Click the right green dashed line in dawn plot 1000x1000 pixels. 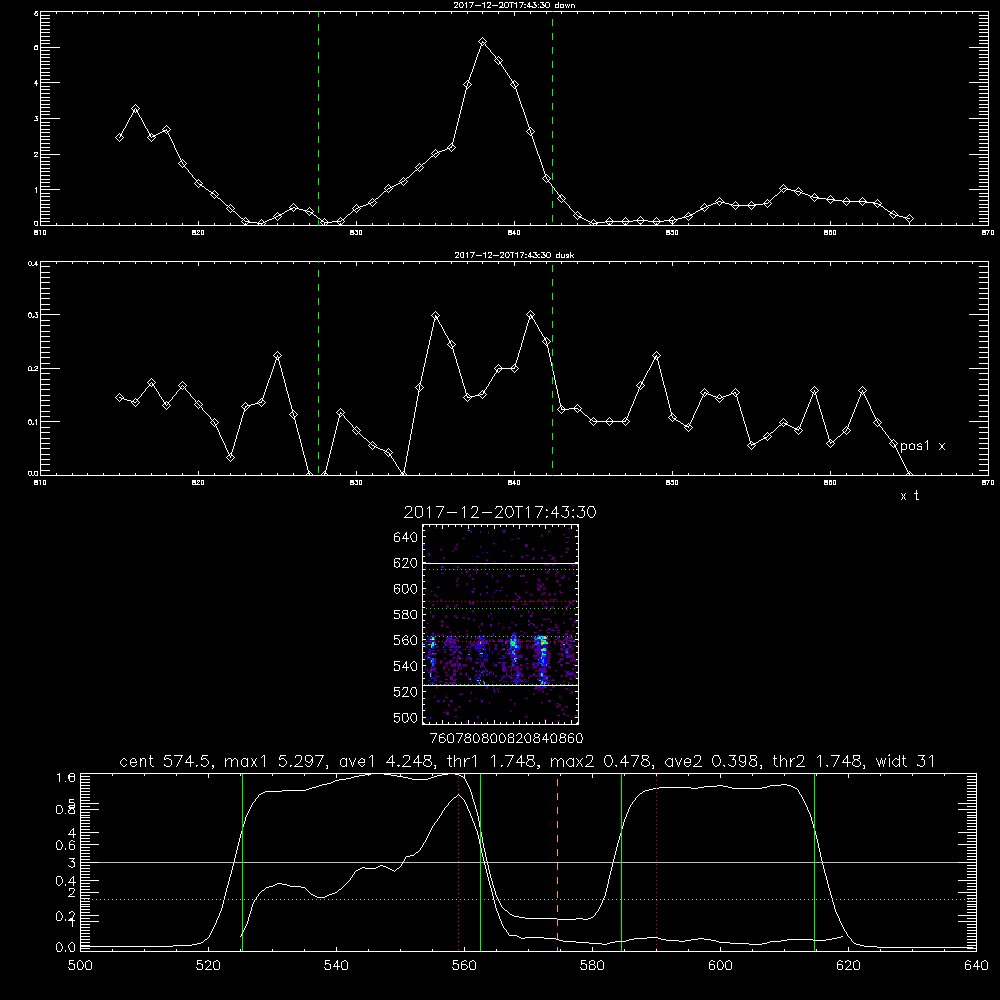point(552,118)
